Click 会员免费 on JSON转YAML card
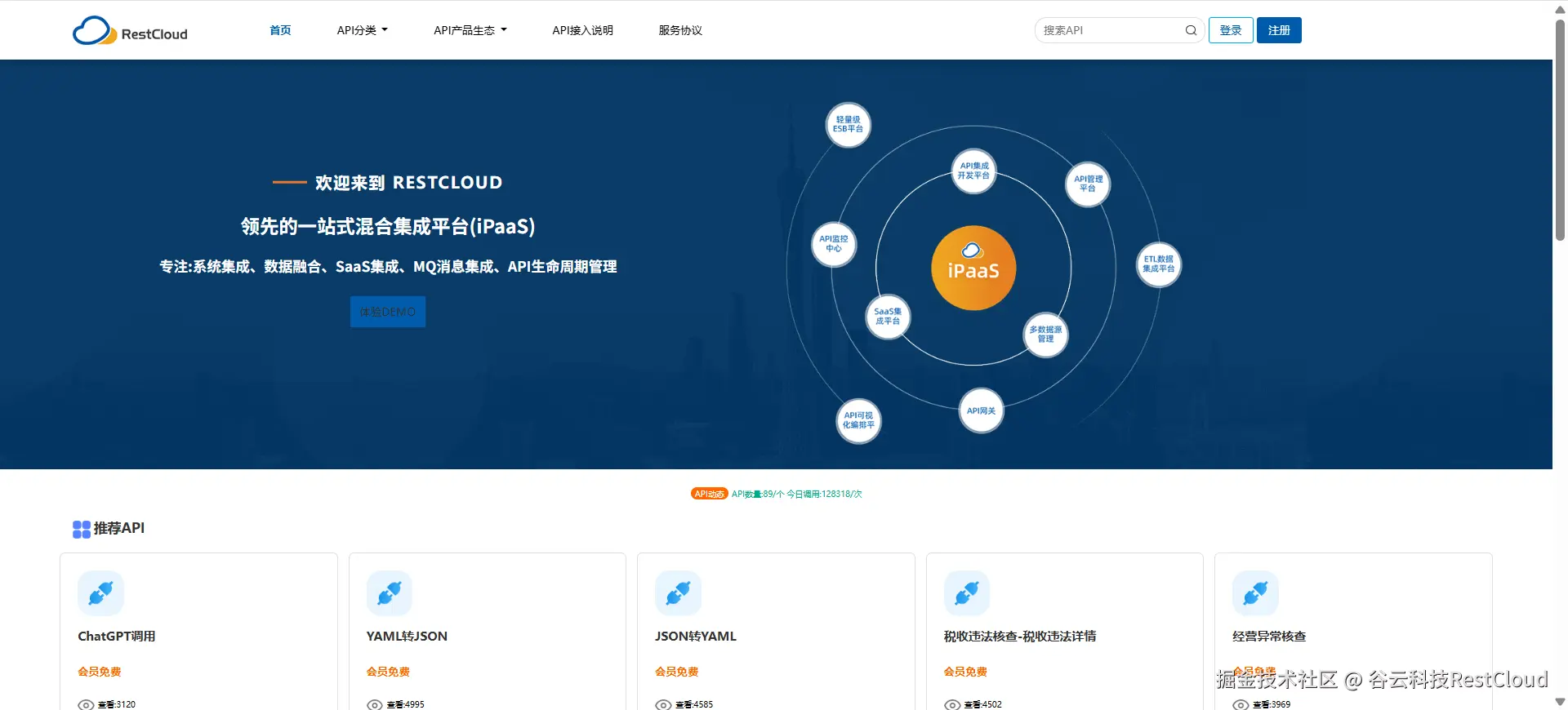The image size is (1568, 710). pos(677,672)
